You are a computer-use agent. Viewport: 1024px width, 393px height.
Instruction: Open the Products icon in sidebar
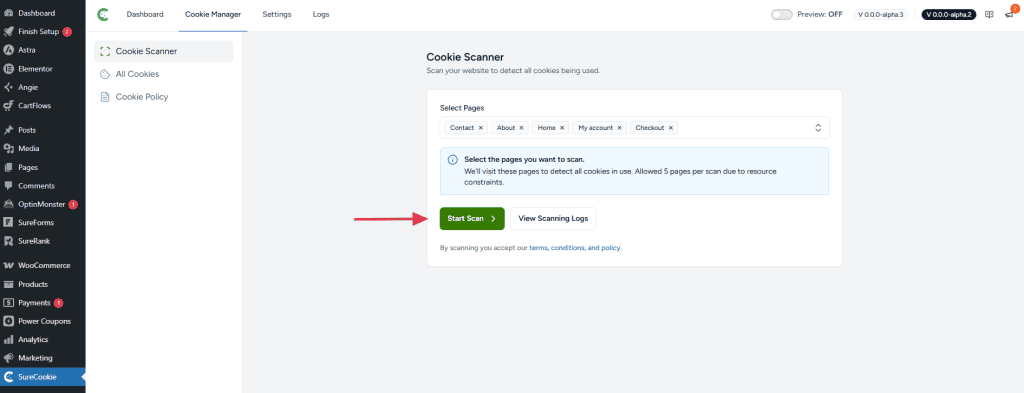click(x=8, y=284)
